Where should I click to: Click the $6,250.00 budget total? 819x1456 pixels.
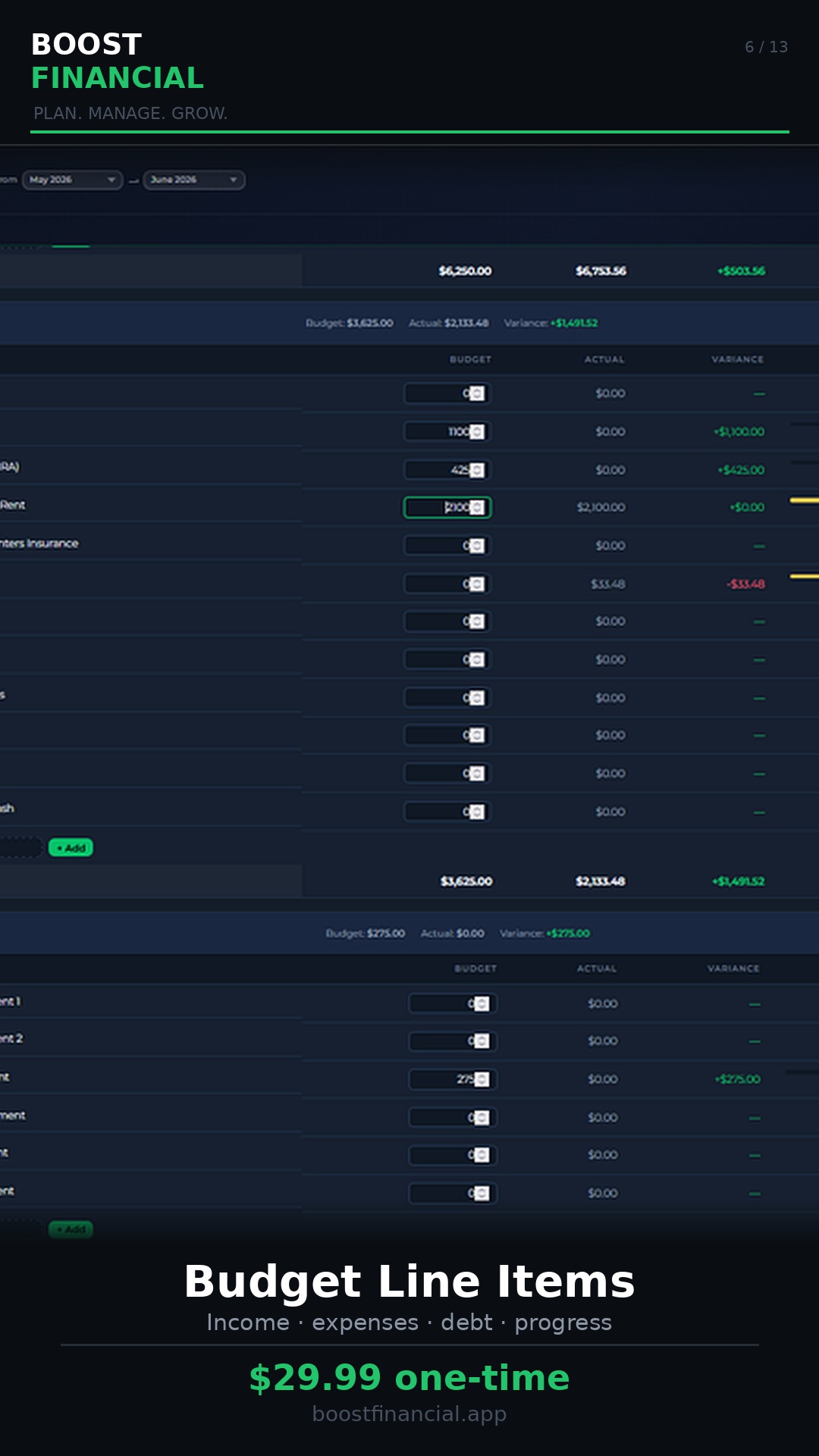coord(465,271)
